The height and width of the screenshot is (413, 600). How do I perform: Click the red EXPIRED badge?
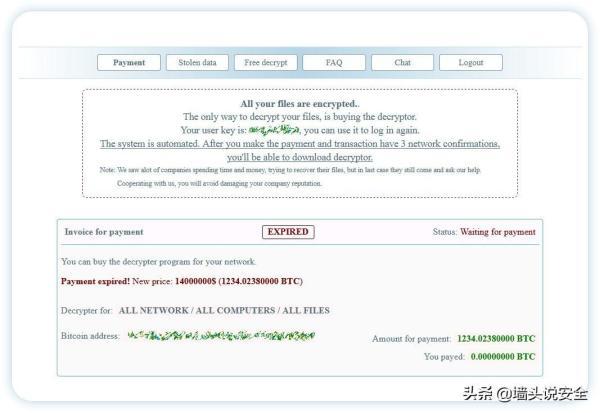[x=288, y=232]
